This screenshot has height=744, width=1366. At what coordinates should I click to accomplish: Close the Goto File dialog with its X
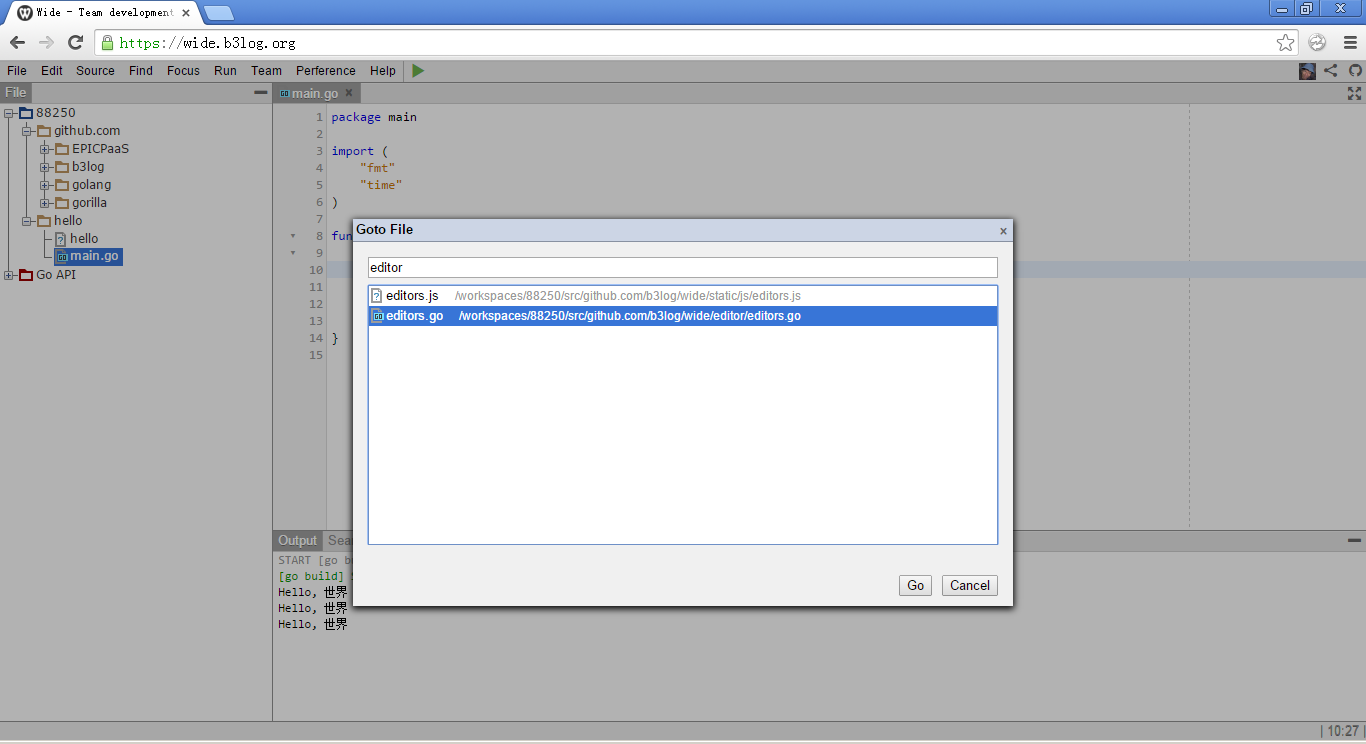[x=1002, y=230]
